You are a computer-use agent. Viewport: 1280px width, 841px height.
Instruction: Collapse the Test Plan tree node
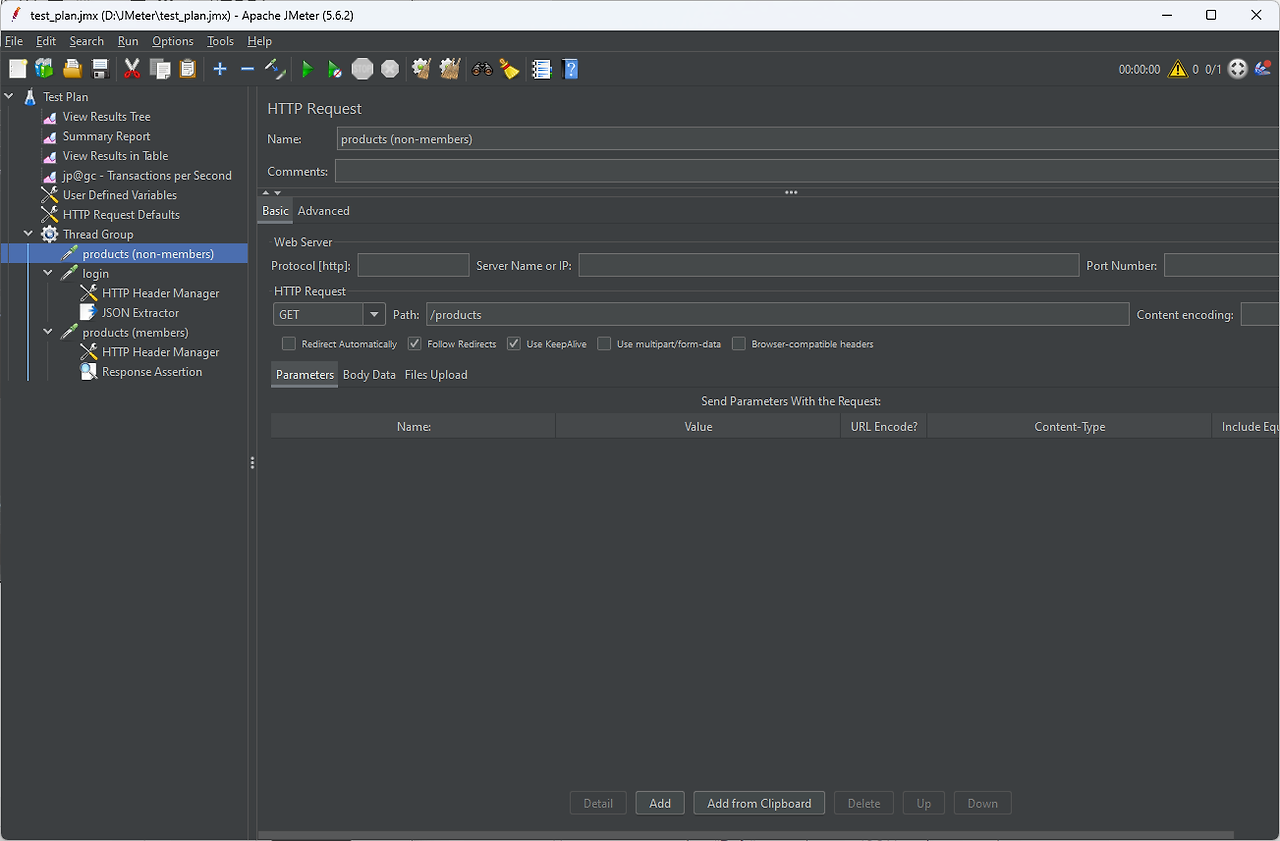(x=9, y=97)
